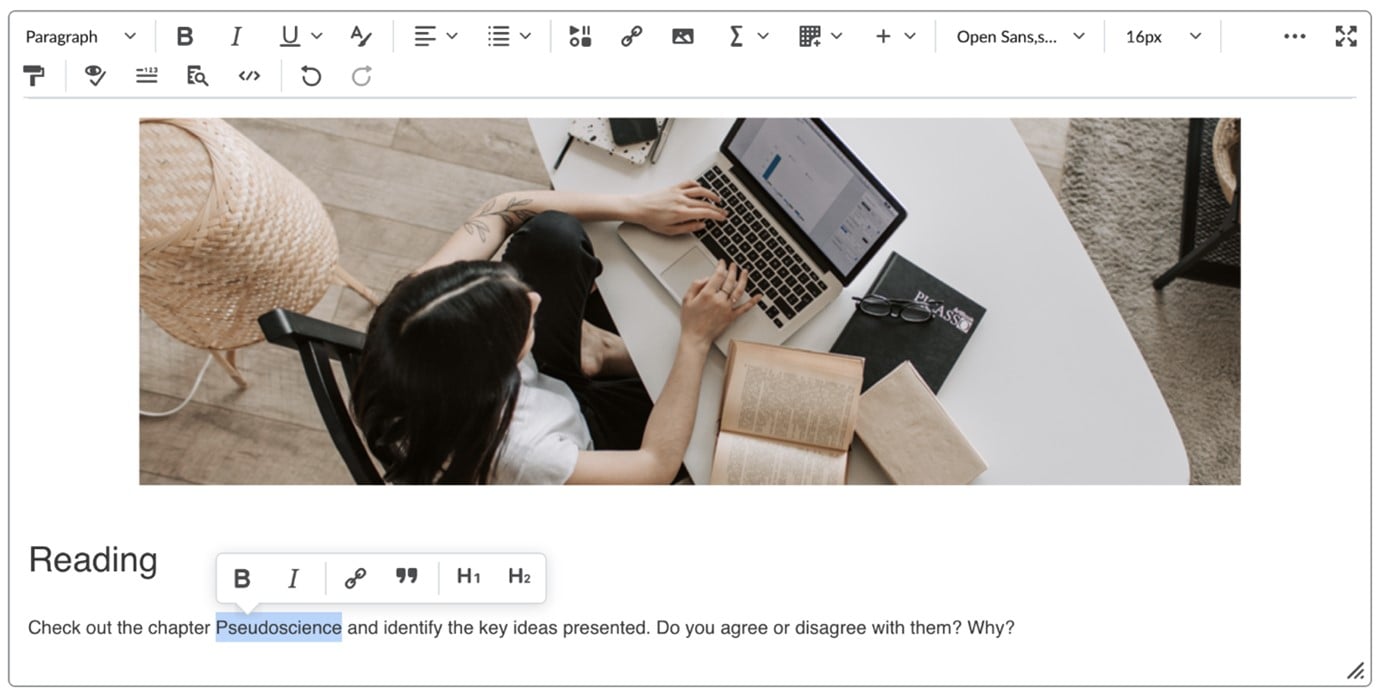Click the editor resize handle
Viewport: 1379px width, 694px height.
1355,670
